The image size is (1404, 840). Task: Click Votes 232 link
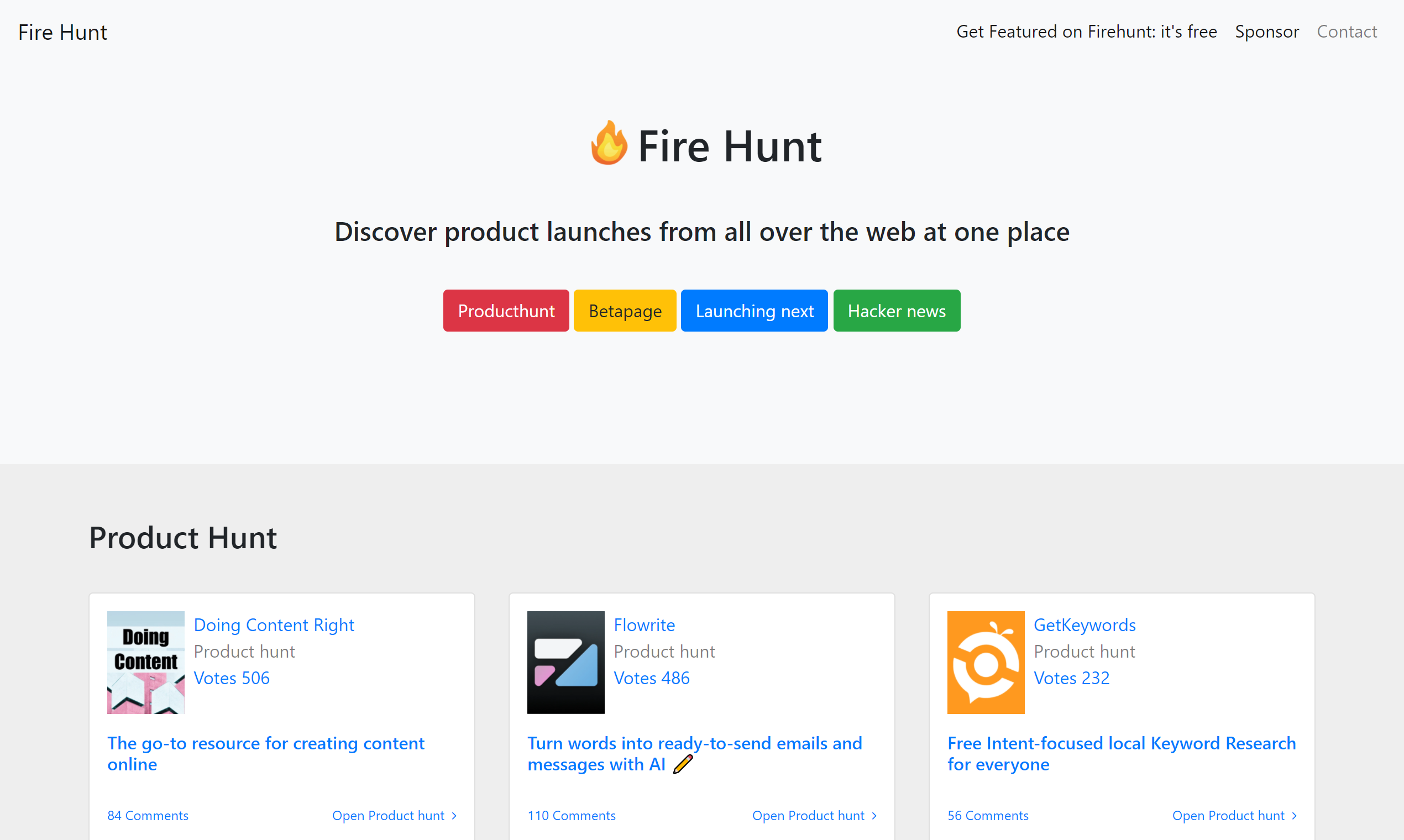coord(1072,678)
